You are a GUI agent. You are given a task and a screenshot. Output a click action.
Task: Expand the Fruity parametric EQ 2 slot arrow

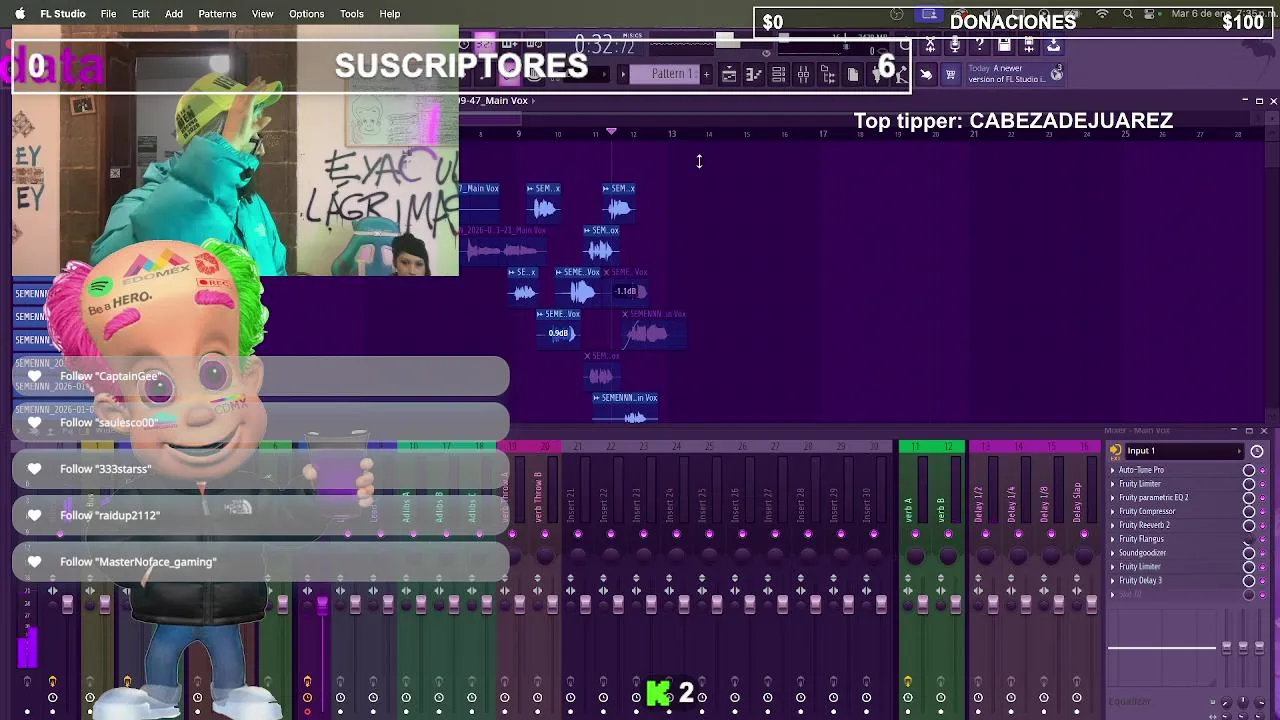(1112, 497)
